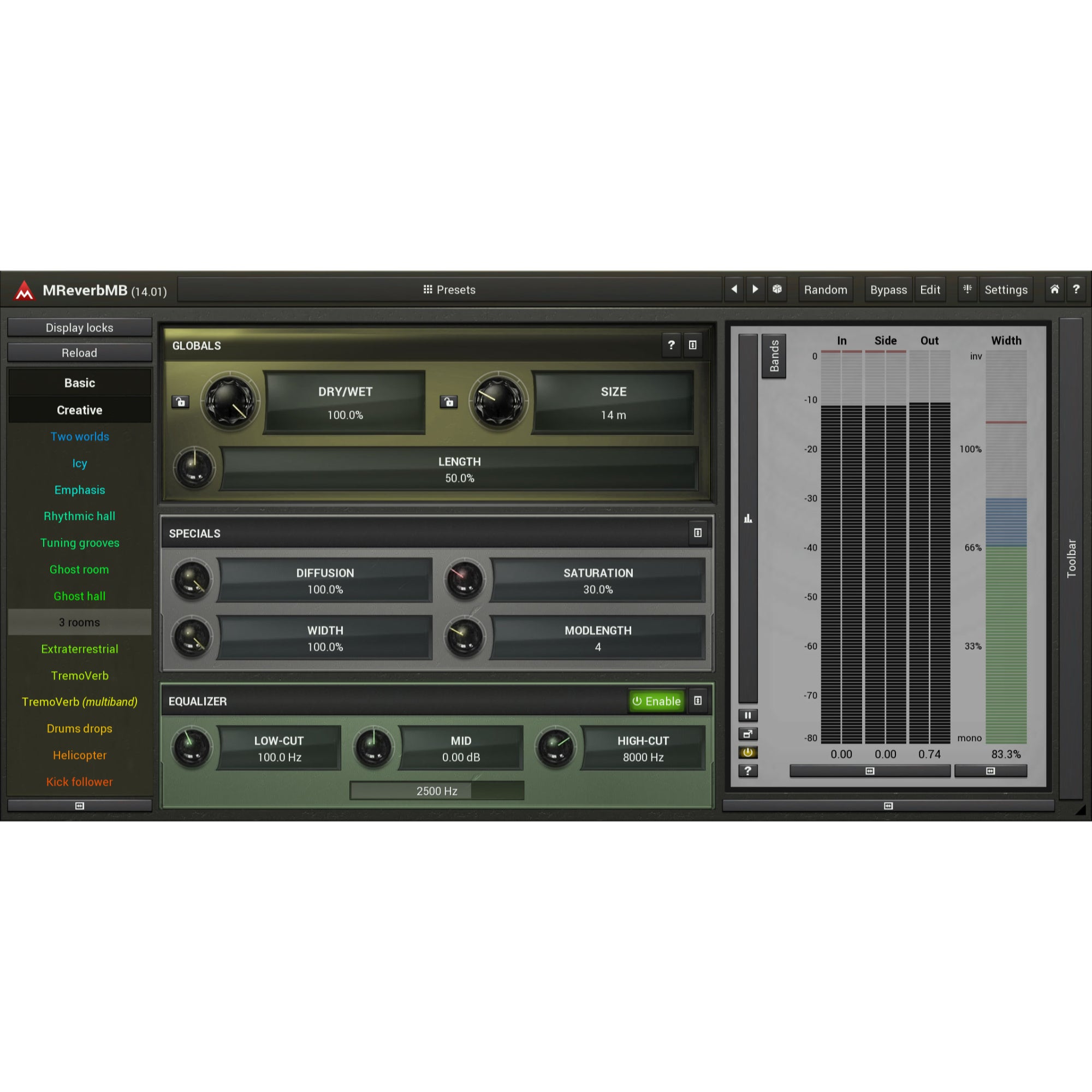1092x1092 pixels.
Task: Toggle the Dry/Wet lock icon
Action: point(180,402)
